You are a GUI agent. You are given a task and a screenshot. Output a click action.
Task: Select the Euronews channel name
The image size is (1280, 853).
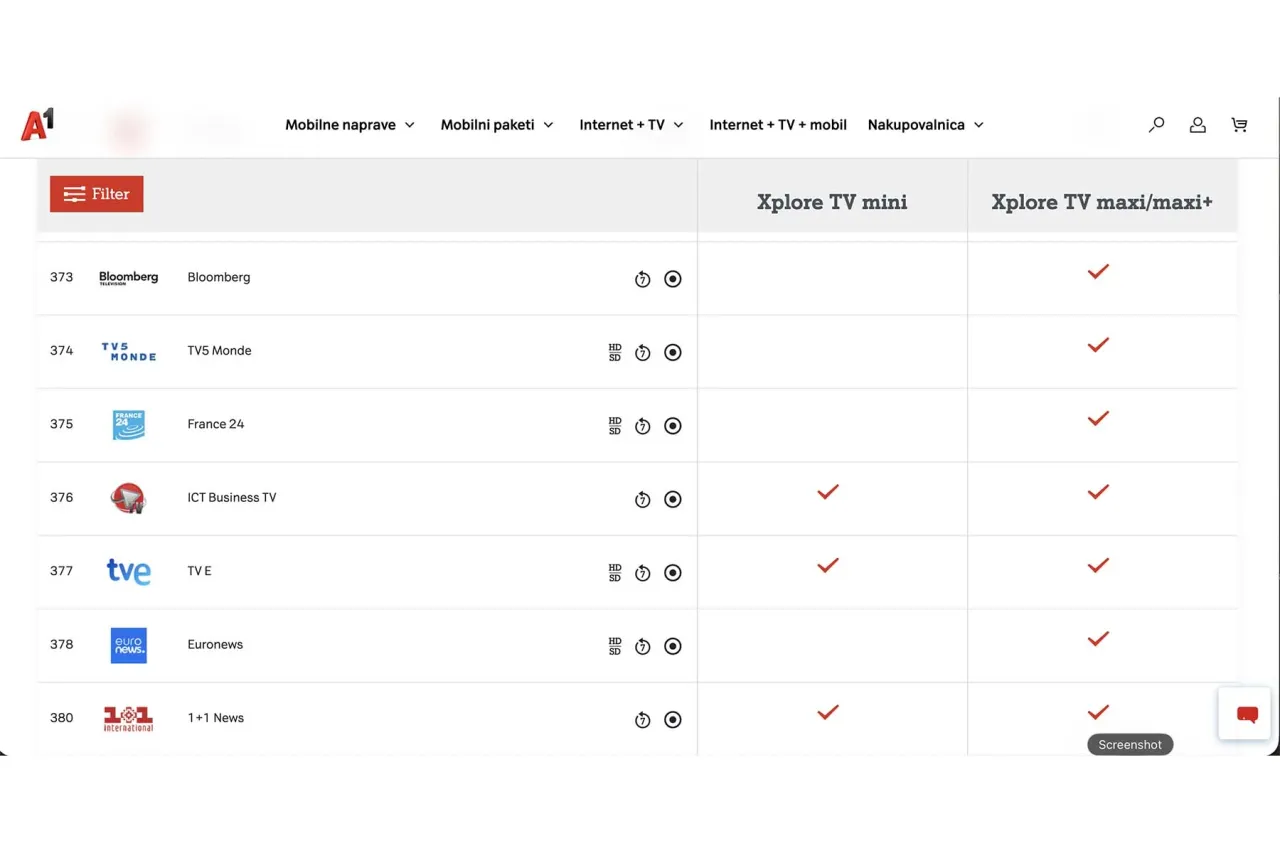[x=215, y=644]
